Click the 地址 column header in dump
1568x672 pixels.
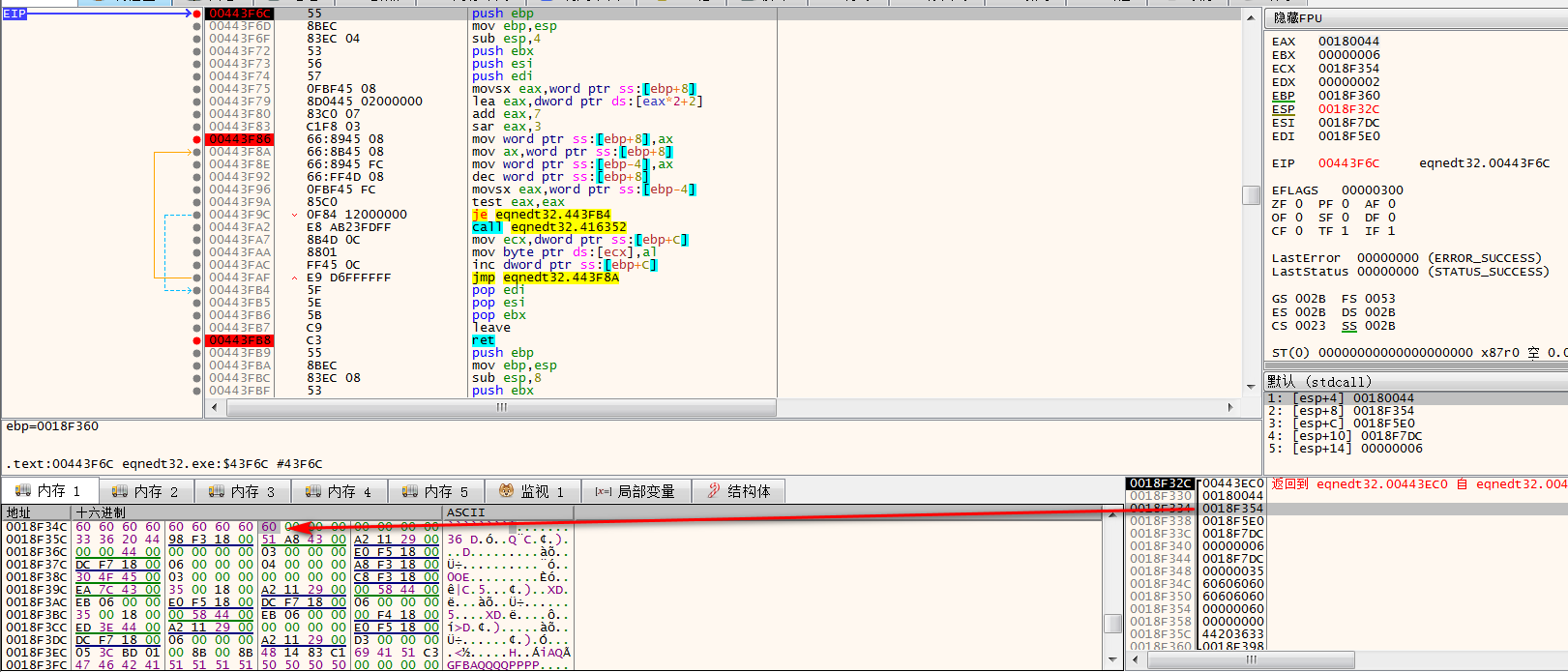coord(37,512)
